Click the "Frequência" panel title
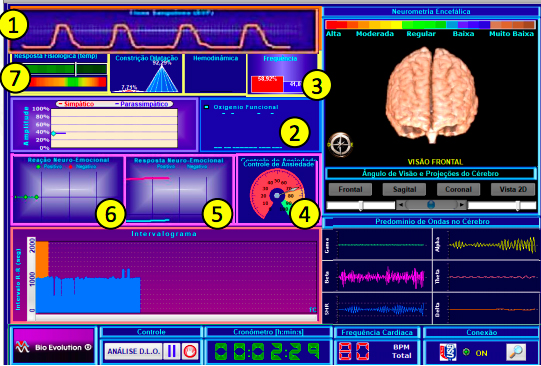The image size is (541, 366). coord(281,59)
